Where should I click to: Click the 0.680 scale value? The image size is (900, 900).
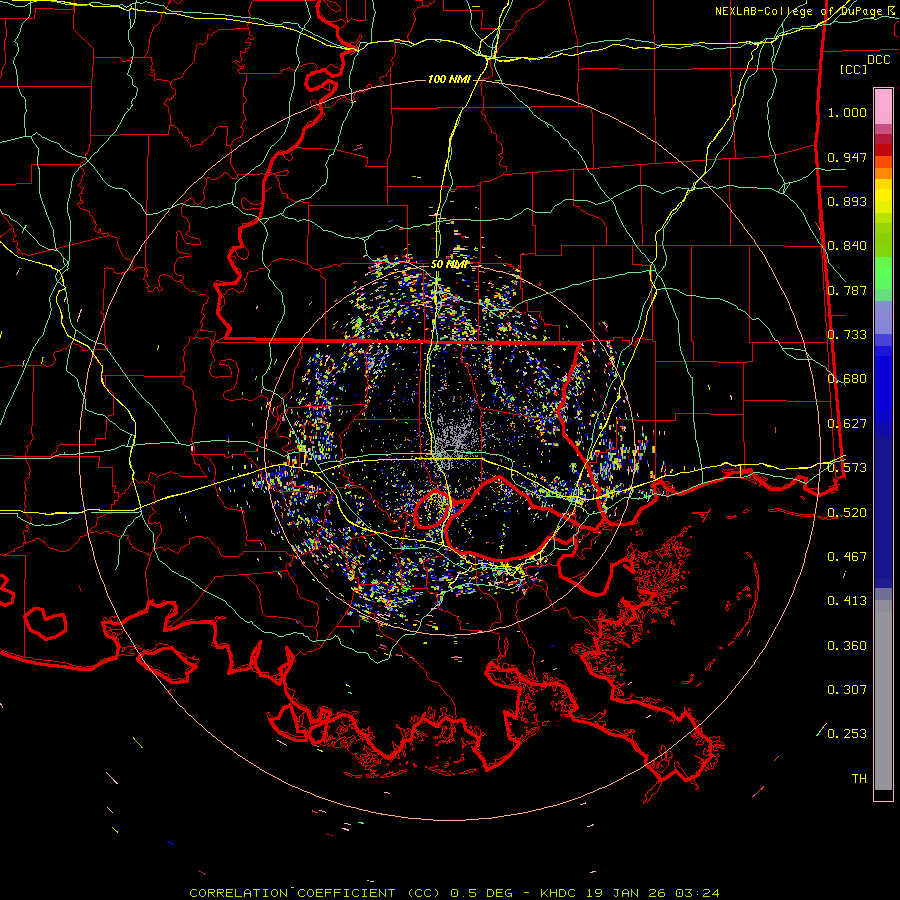pos(847,379)
